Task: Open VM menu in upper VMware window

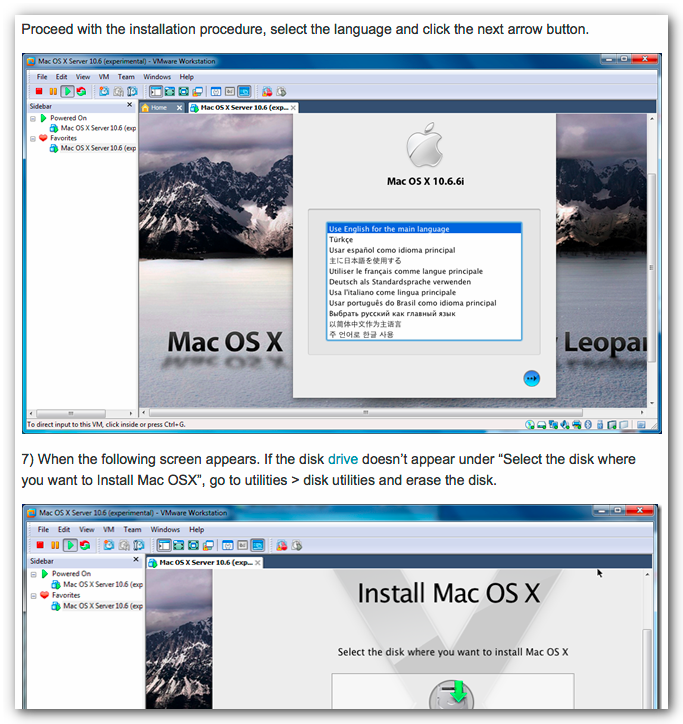Action: [104, 77]
